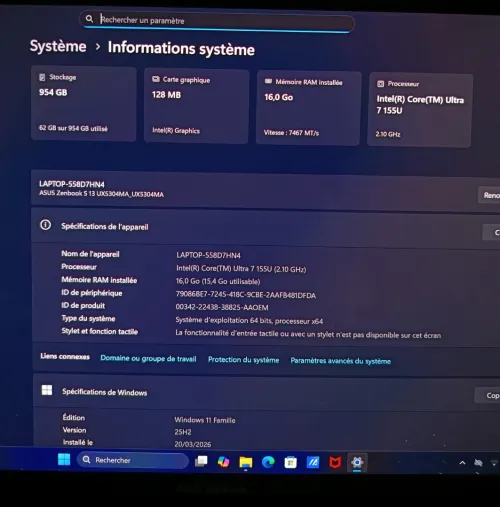Select 'Système d'exploitation 64 bits' value
This screenshot has width=500, height=507.
[x=249, y=321]
